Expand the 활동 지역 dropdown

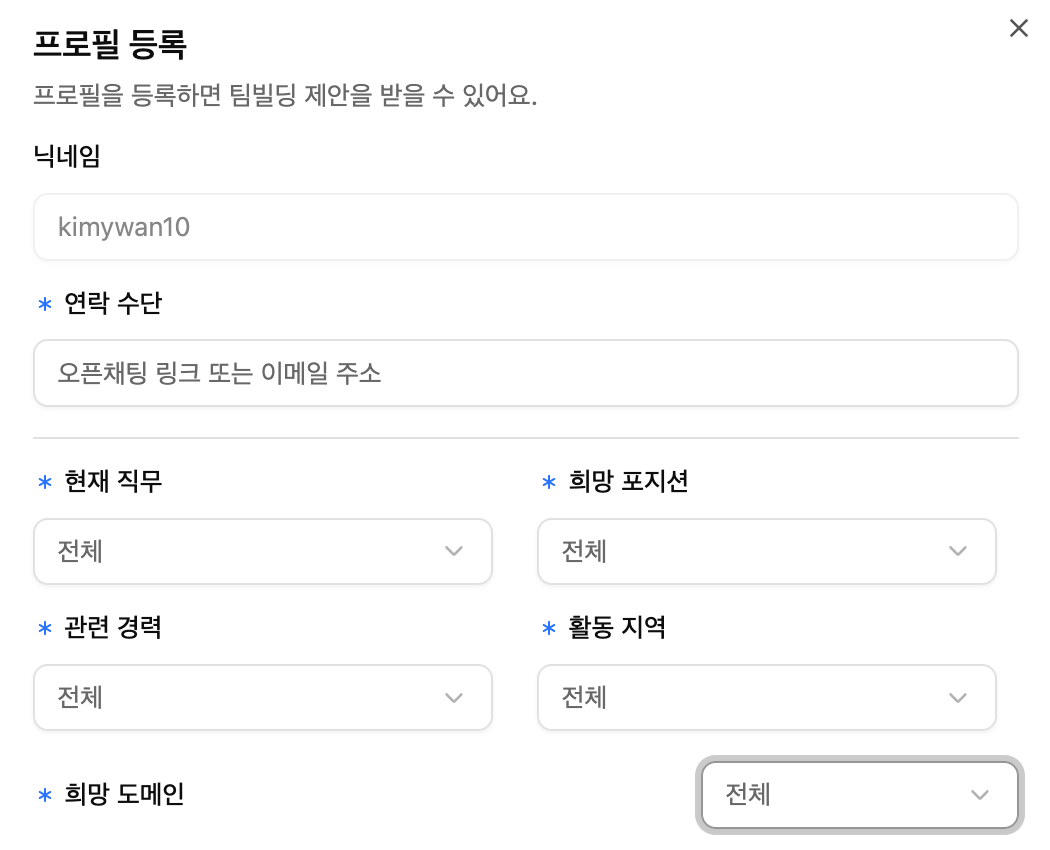tap(766, 697)
